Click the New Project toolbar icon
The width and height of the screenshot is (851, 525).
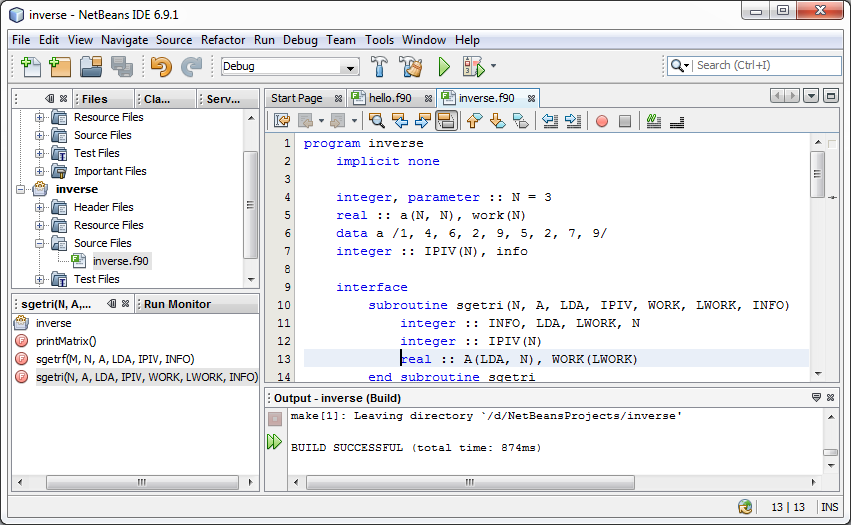60,66
